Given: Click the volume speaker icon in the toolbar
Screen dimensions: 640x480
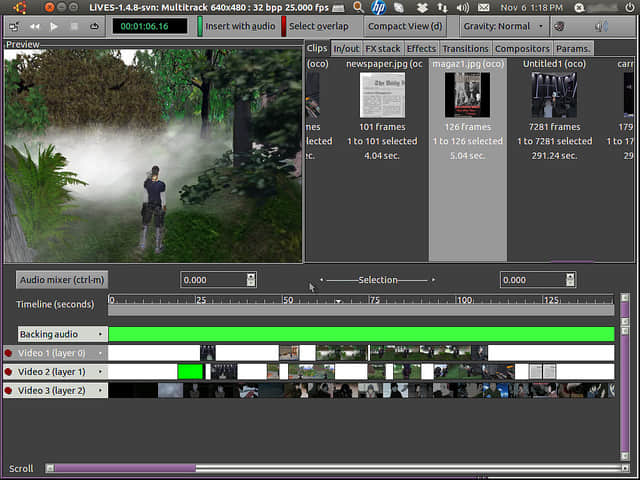Looking at the screenshot, I should (x=601, y=26).
